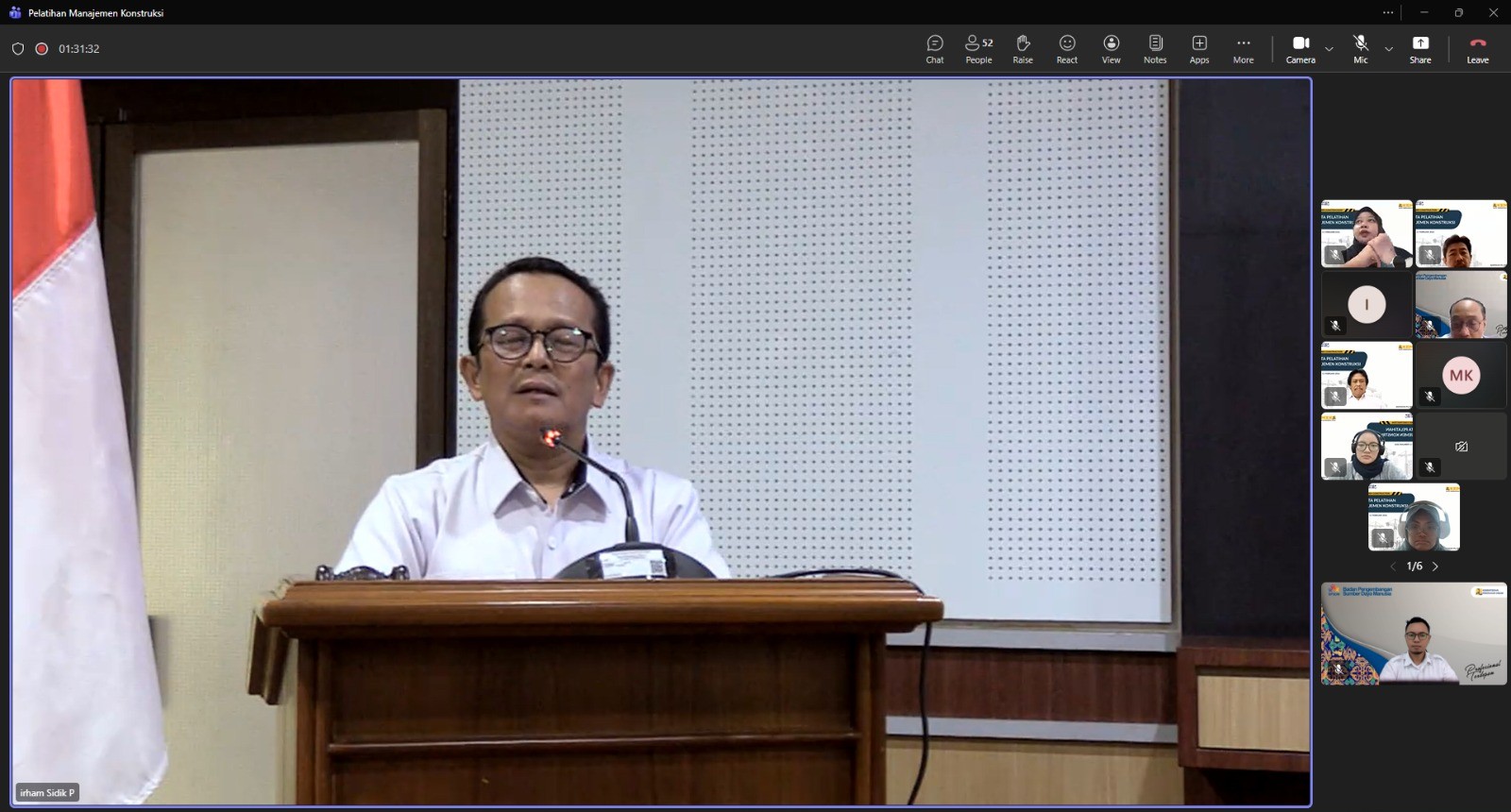Image resolution: width=1511 pixels, height=812 pixels.
Task: Go to previous participants page
Action: 1392,567
